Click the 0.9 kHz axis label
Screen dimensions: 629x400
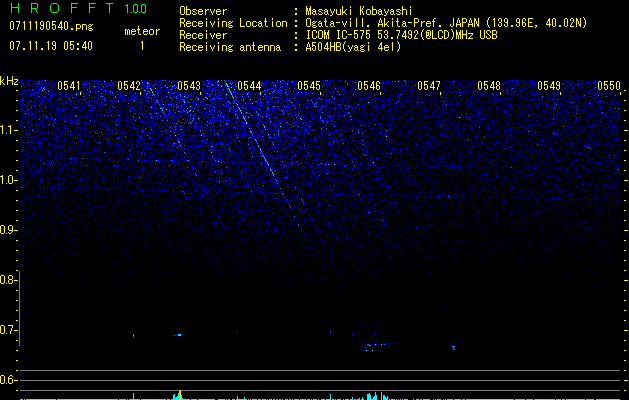(x=9, y=230)
